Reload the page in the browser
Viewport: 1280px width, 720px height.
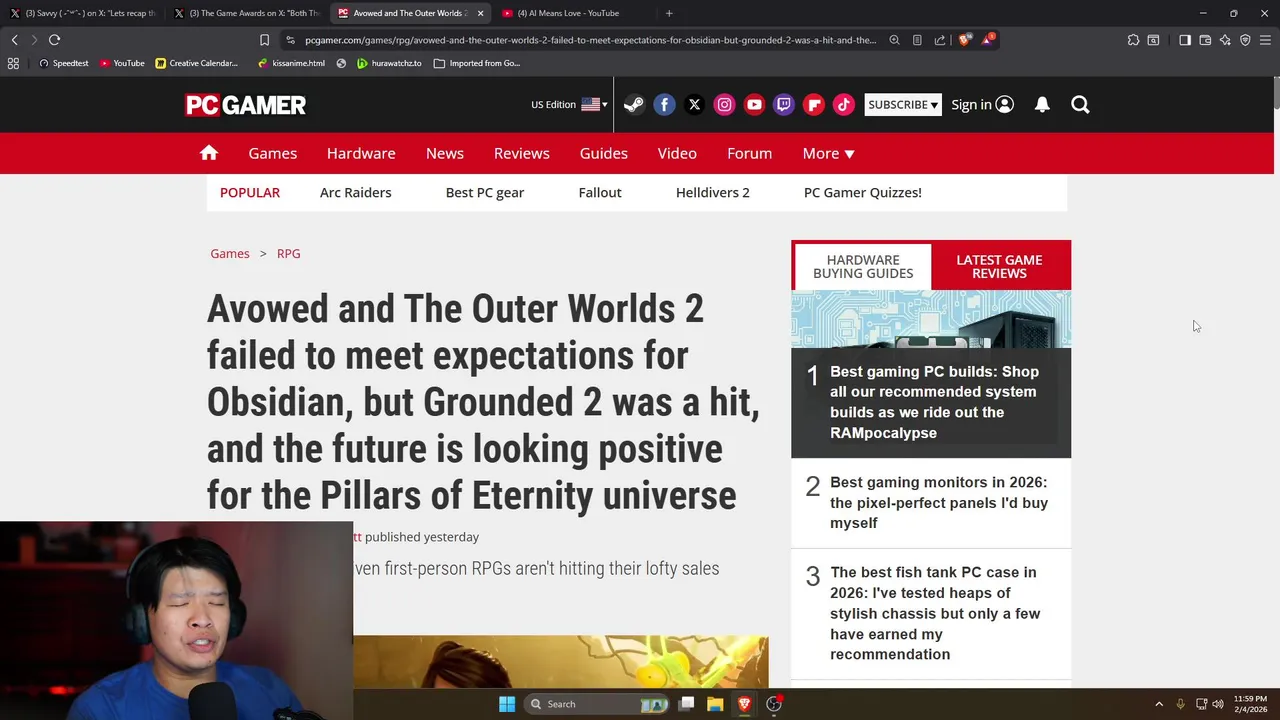point(54,40)
